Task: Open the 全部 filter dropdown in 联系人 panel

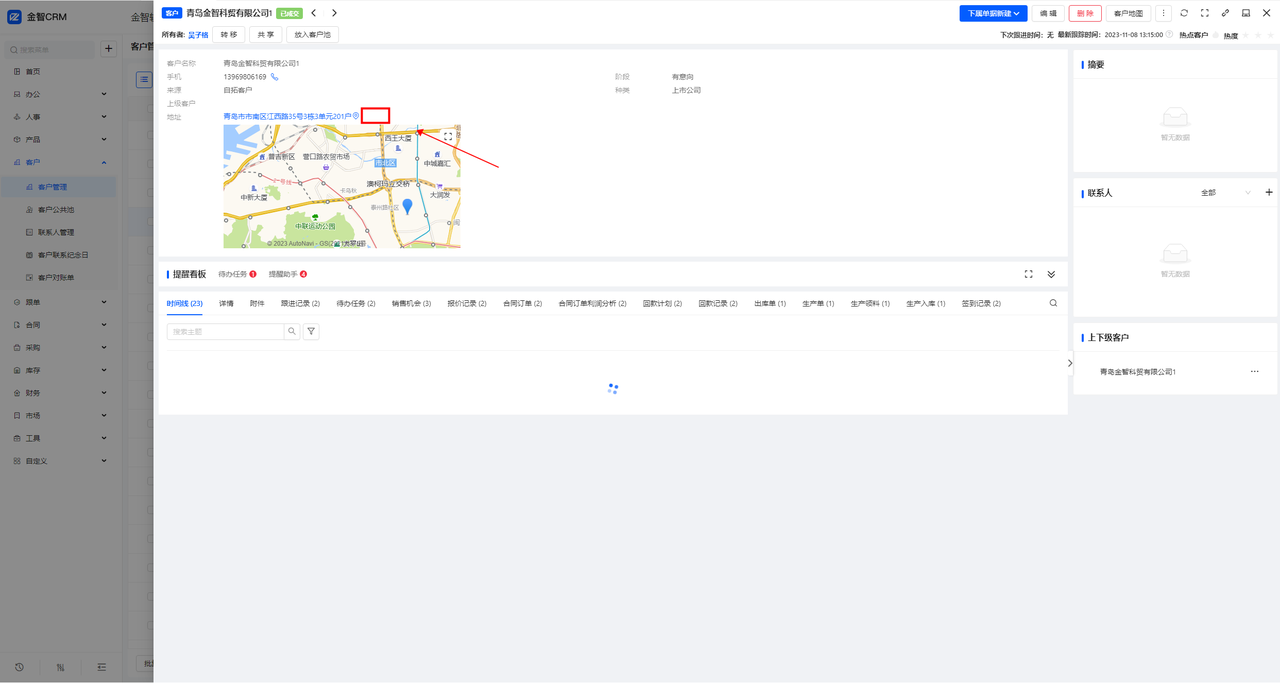Action: (1225, 192)
